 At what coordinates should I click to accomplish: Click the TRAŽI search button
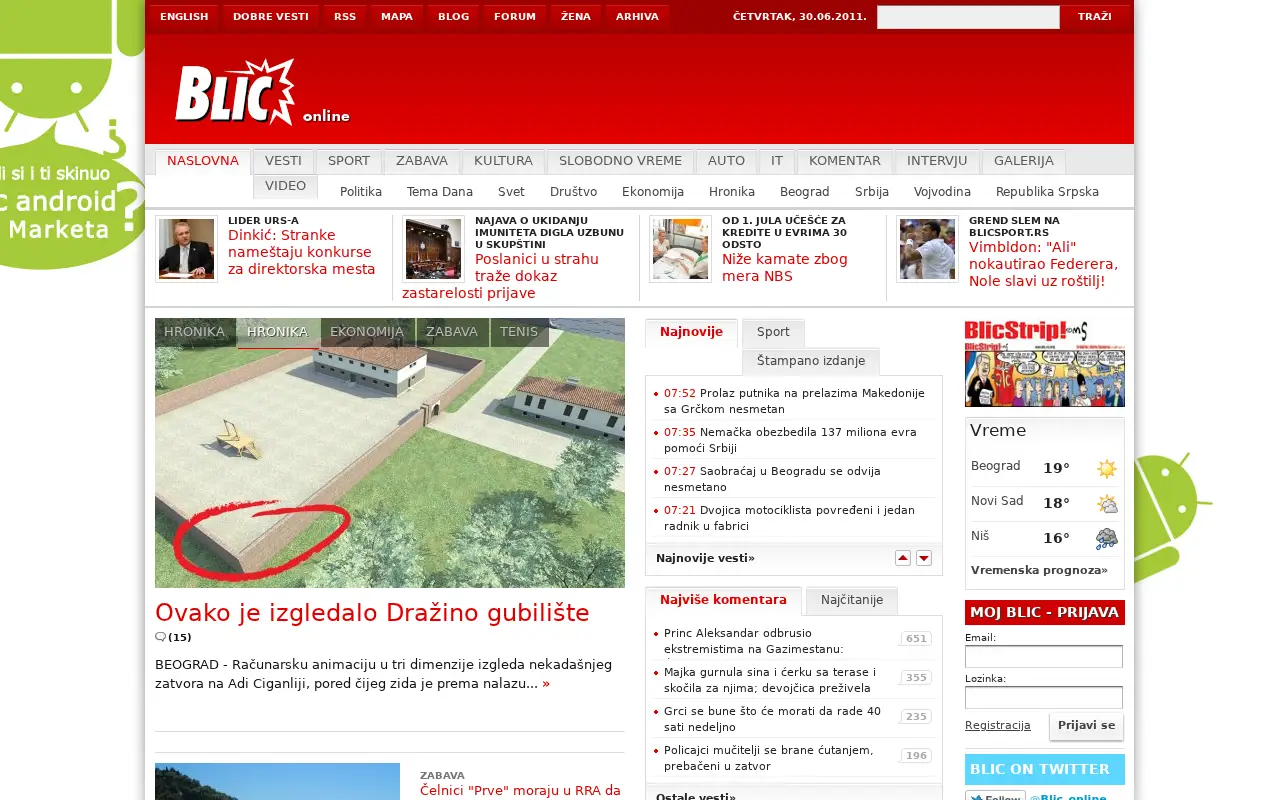[x=1095, y=17]
